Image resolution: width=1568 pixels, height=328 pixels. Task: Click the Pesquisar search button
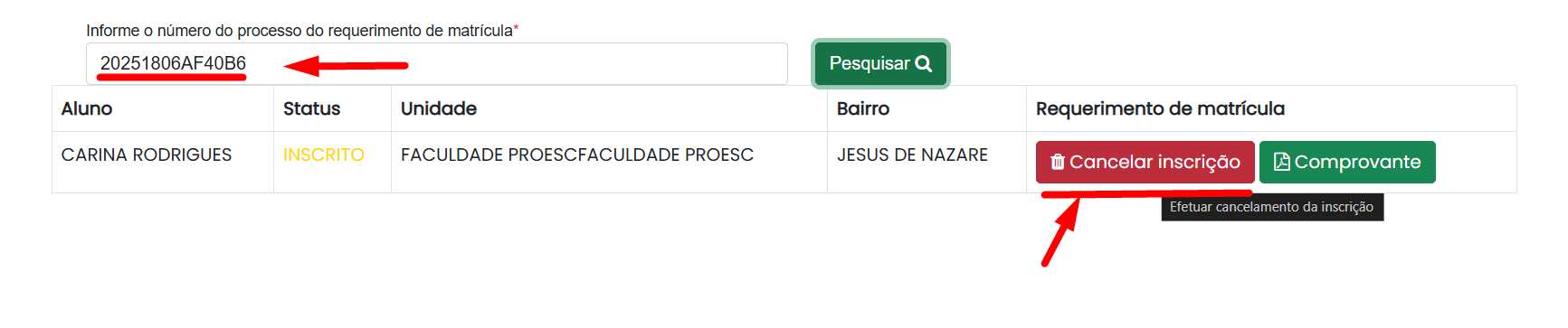click(880, 63)
